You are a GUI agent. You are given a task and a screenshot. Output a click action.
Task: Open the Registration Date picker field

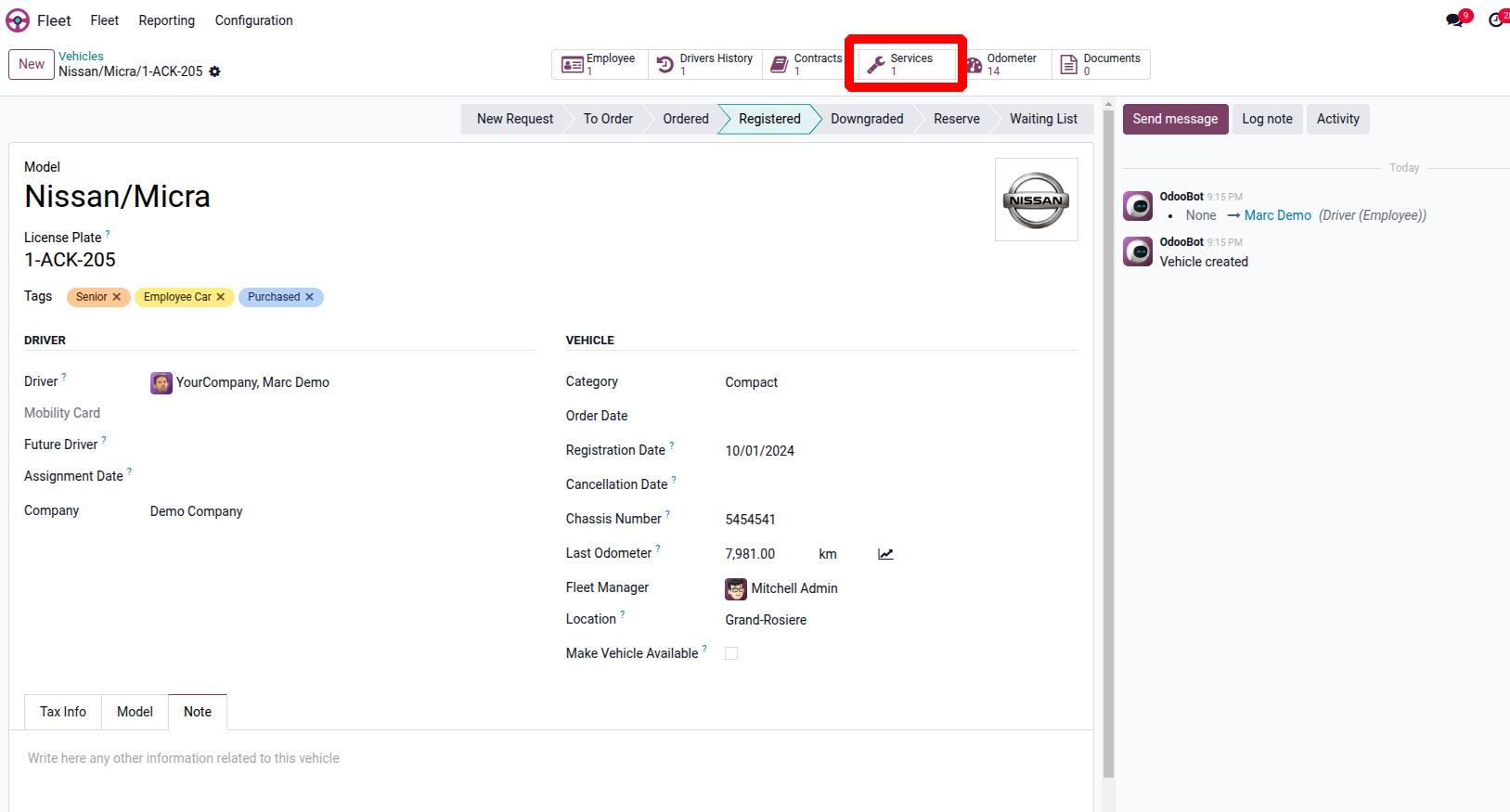pyautogui.click(x=901, y=451)
